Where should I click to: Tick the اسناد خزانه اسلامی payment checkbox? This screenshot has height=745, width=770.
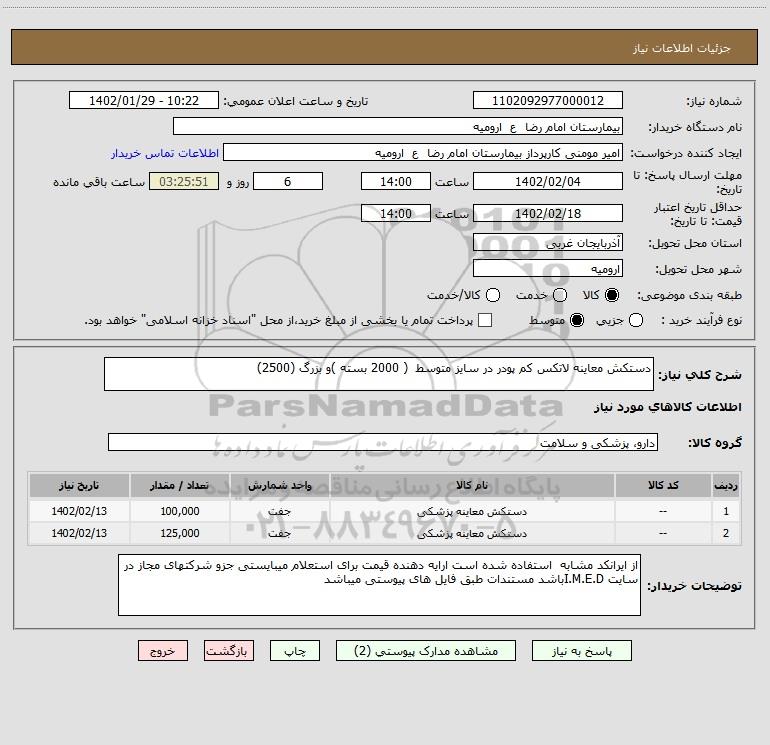[485, 320]
